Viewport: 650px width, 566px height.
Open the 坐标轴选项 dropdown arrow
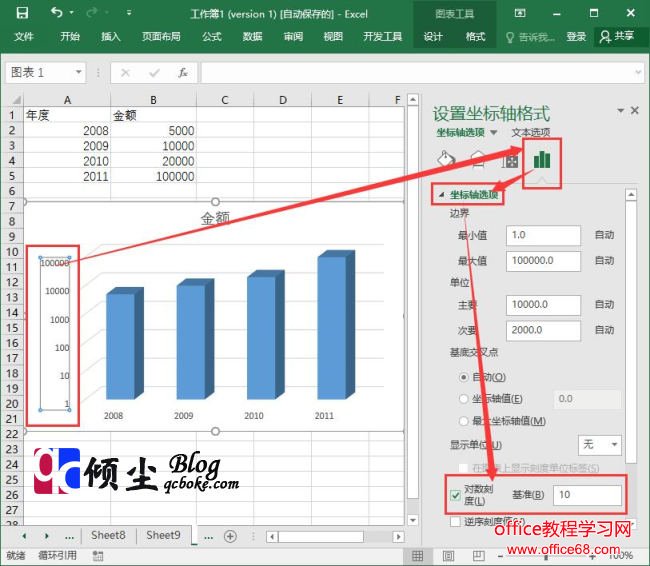(493, 132)
